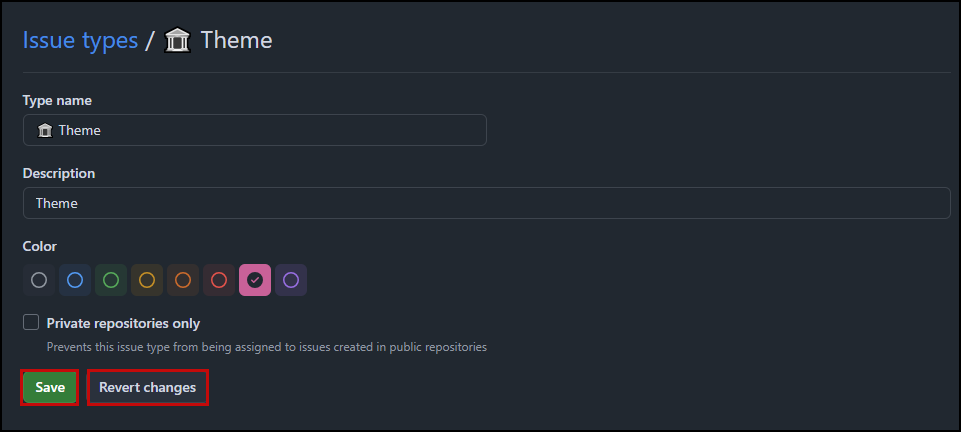961x432 pixels.
Task: Go back to the Issue types page
Action: [x=80, y=40]
